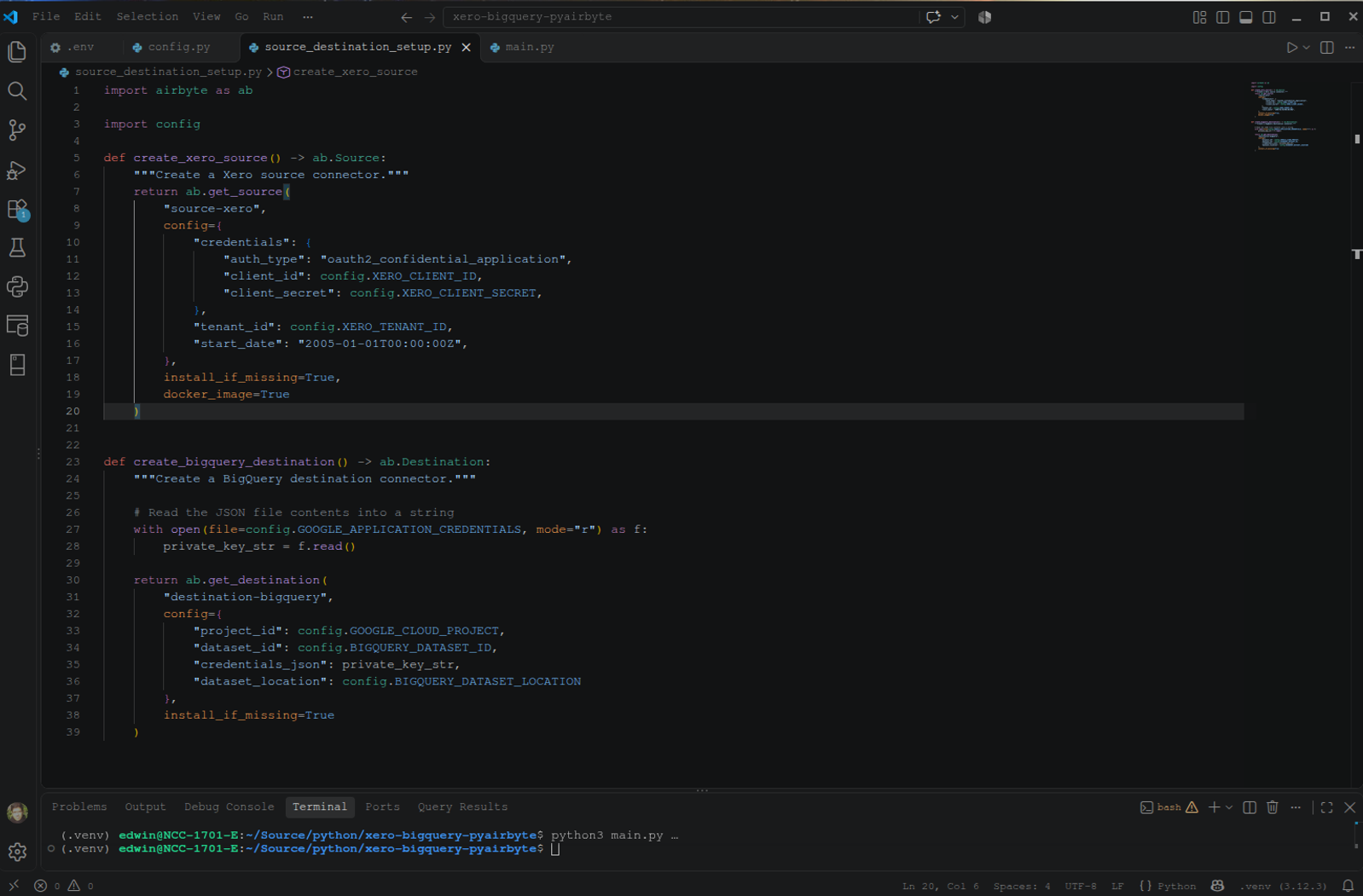Maximize the terminal panel size
The width and height of the screenshot is (1363, 896).
(1326, 807)
